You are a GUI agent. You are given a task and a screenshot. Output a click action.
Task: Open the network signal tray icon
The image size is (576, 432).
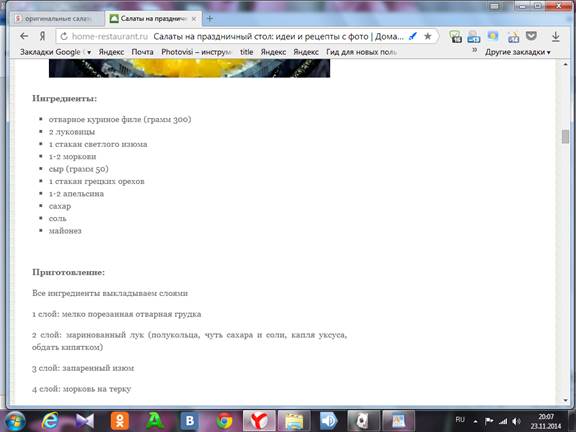pos(503,421)
